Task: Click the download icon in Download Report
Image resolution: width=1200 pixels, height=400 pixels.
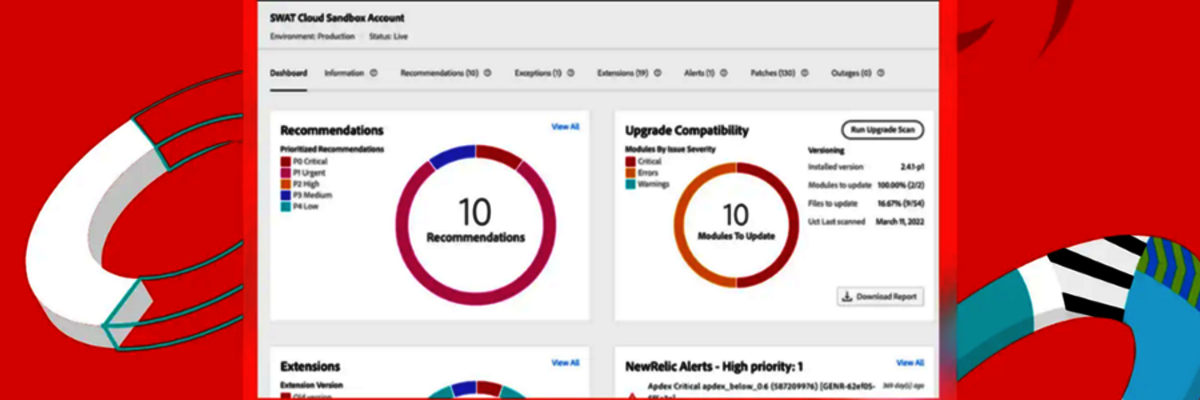Action: point(848,297)
